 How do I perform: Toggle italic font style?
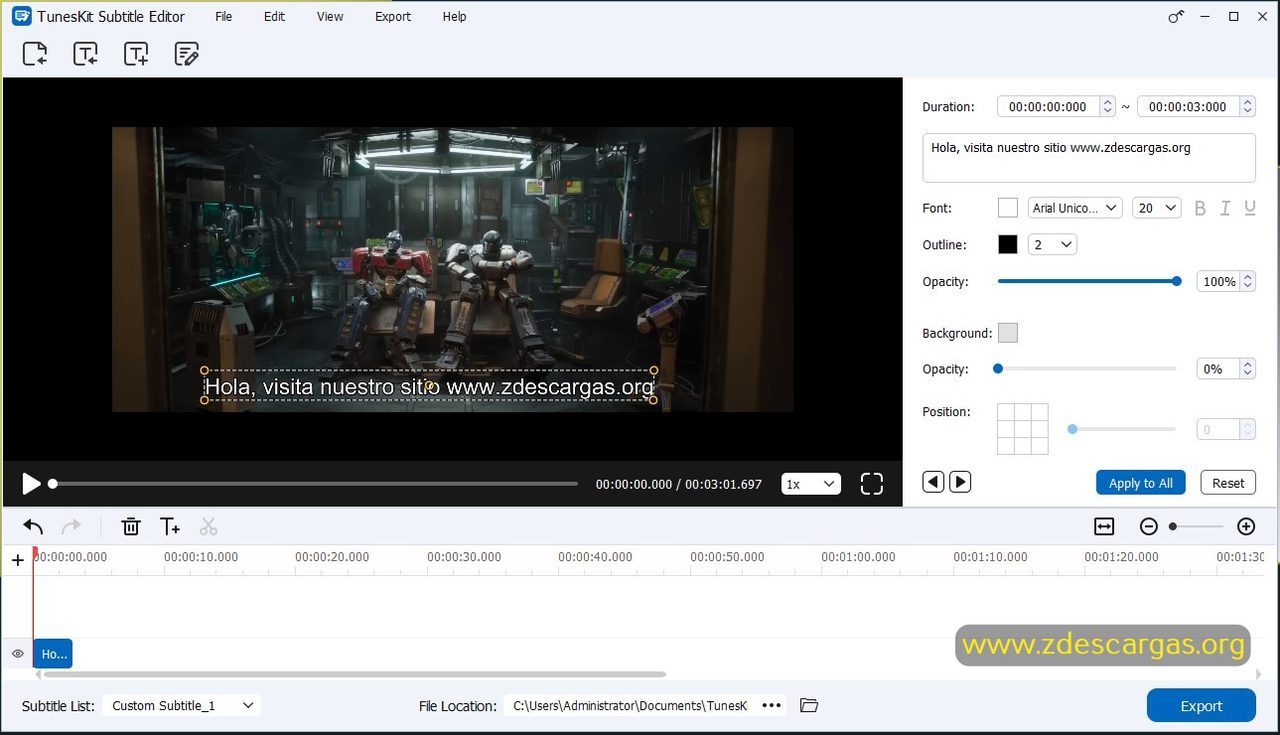coord(1226,208)
